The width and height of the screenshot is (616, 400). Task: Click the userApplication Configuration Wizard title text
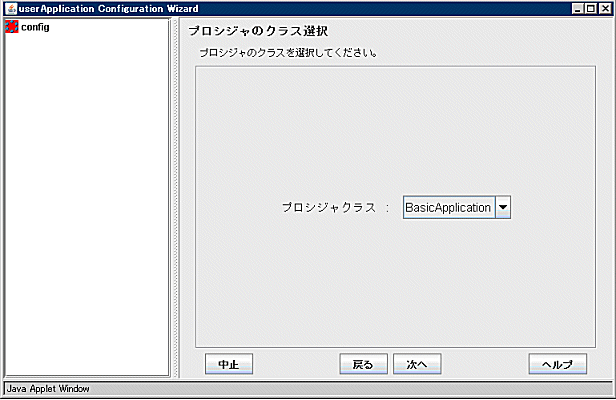108,9
